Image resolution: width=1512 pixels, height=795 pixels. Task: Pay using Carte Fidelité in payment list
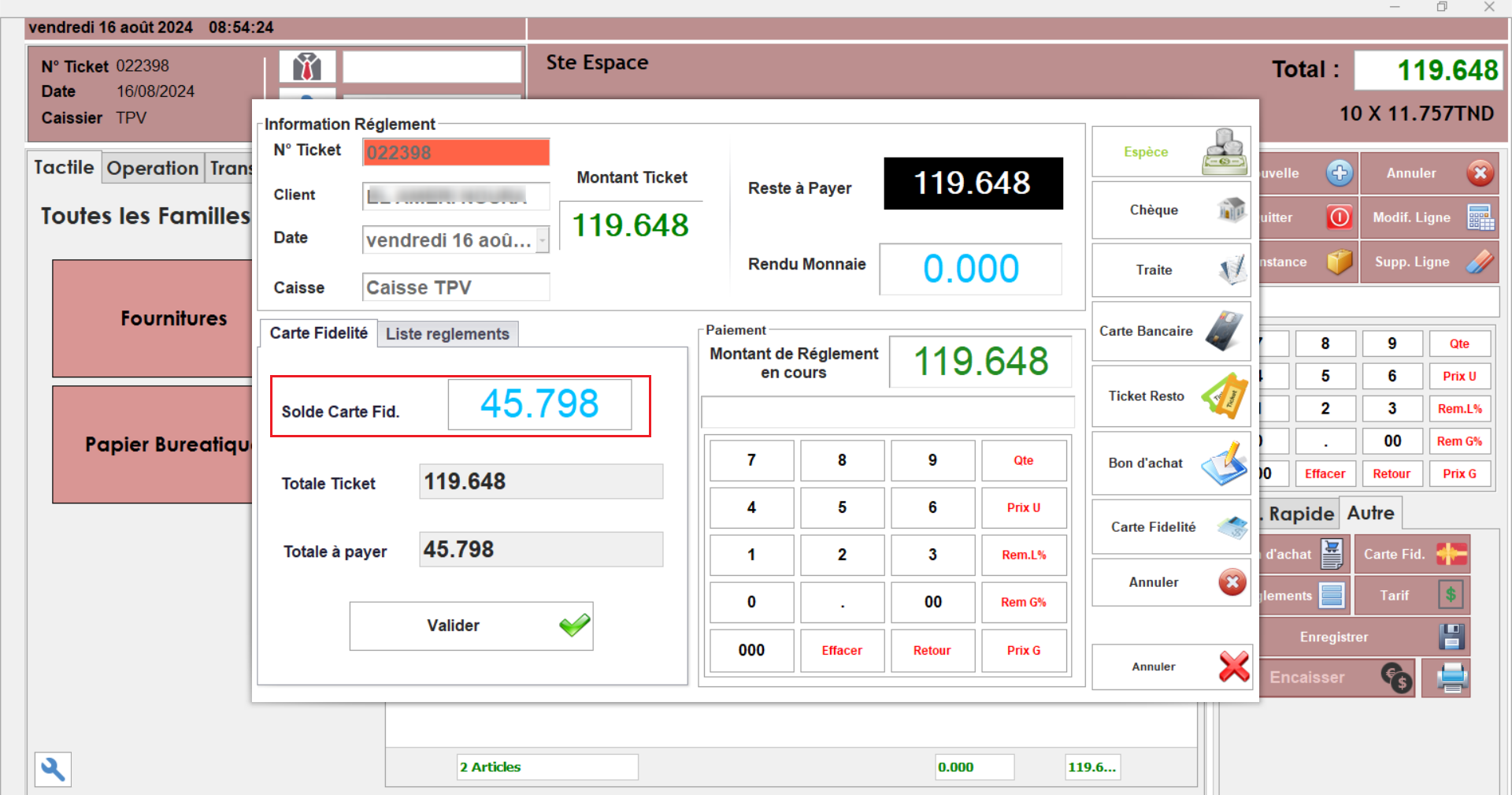pyautogui.click(x=1171, y=526)
